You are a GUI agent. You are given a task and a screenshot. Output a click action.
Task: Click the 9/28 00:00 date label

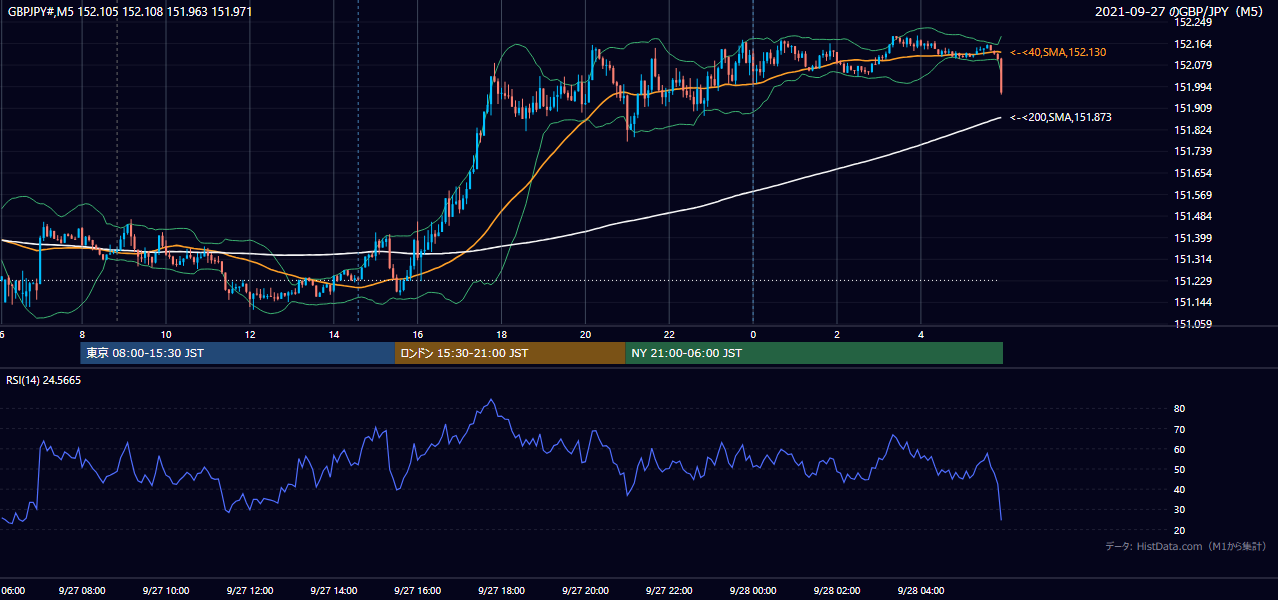point(753,591)
